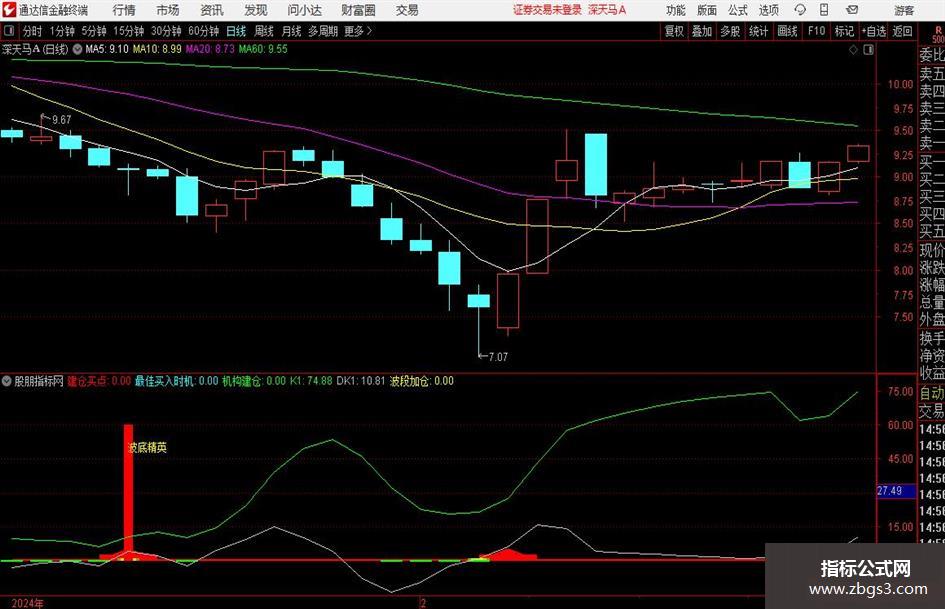The width and height of the screenshot is (945, 609).
Task: Click the 9.67 high price marker
Action: pos(61,120)
